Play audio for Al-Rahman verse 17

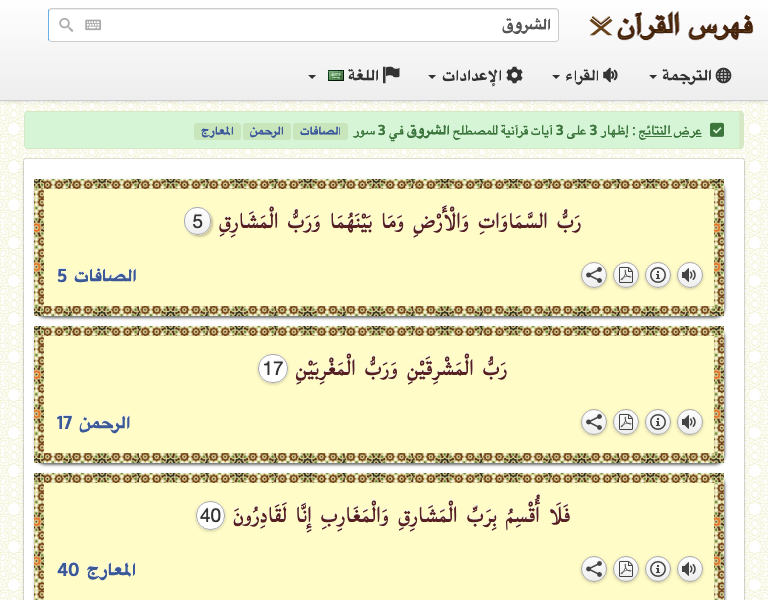[x=689, y=422]
